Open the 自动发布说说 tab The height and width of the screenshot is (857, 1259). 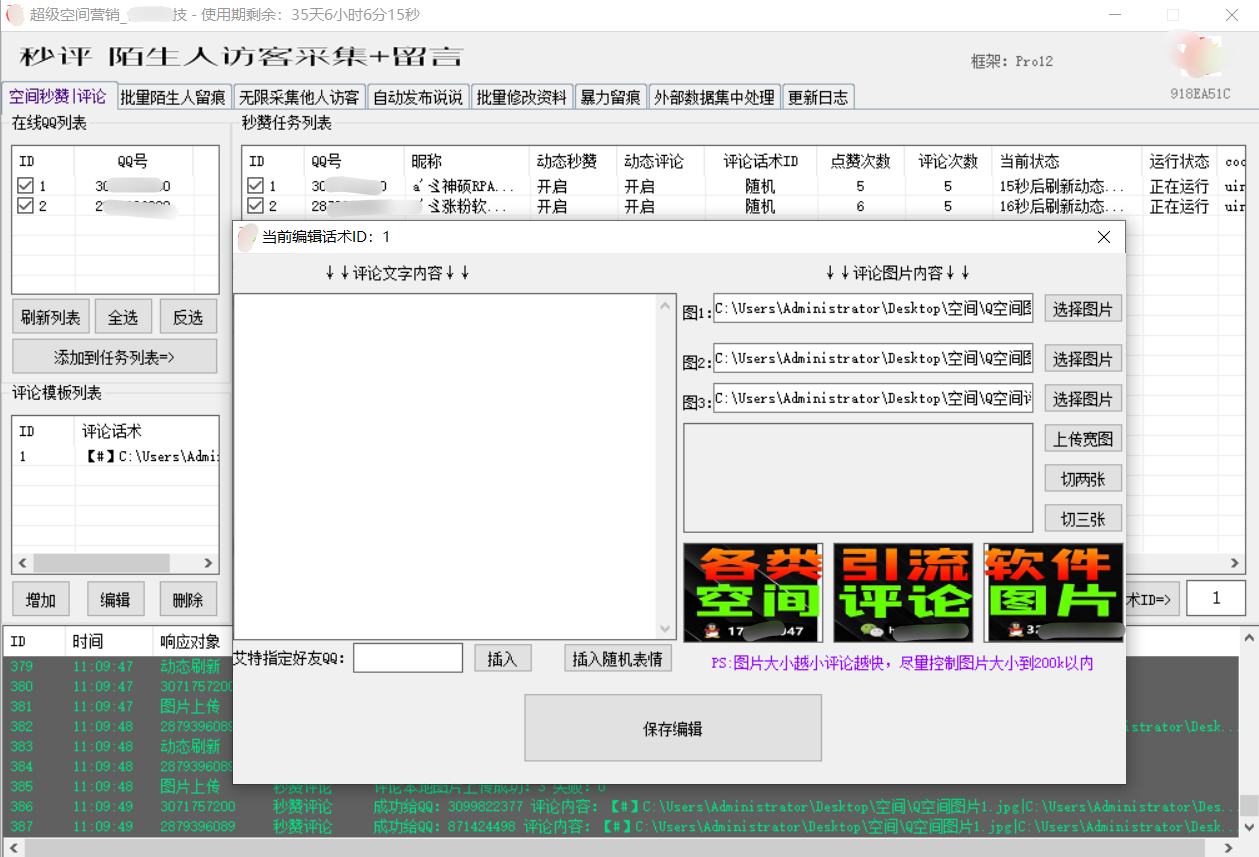pyautogui.click(x=417, y=97)
